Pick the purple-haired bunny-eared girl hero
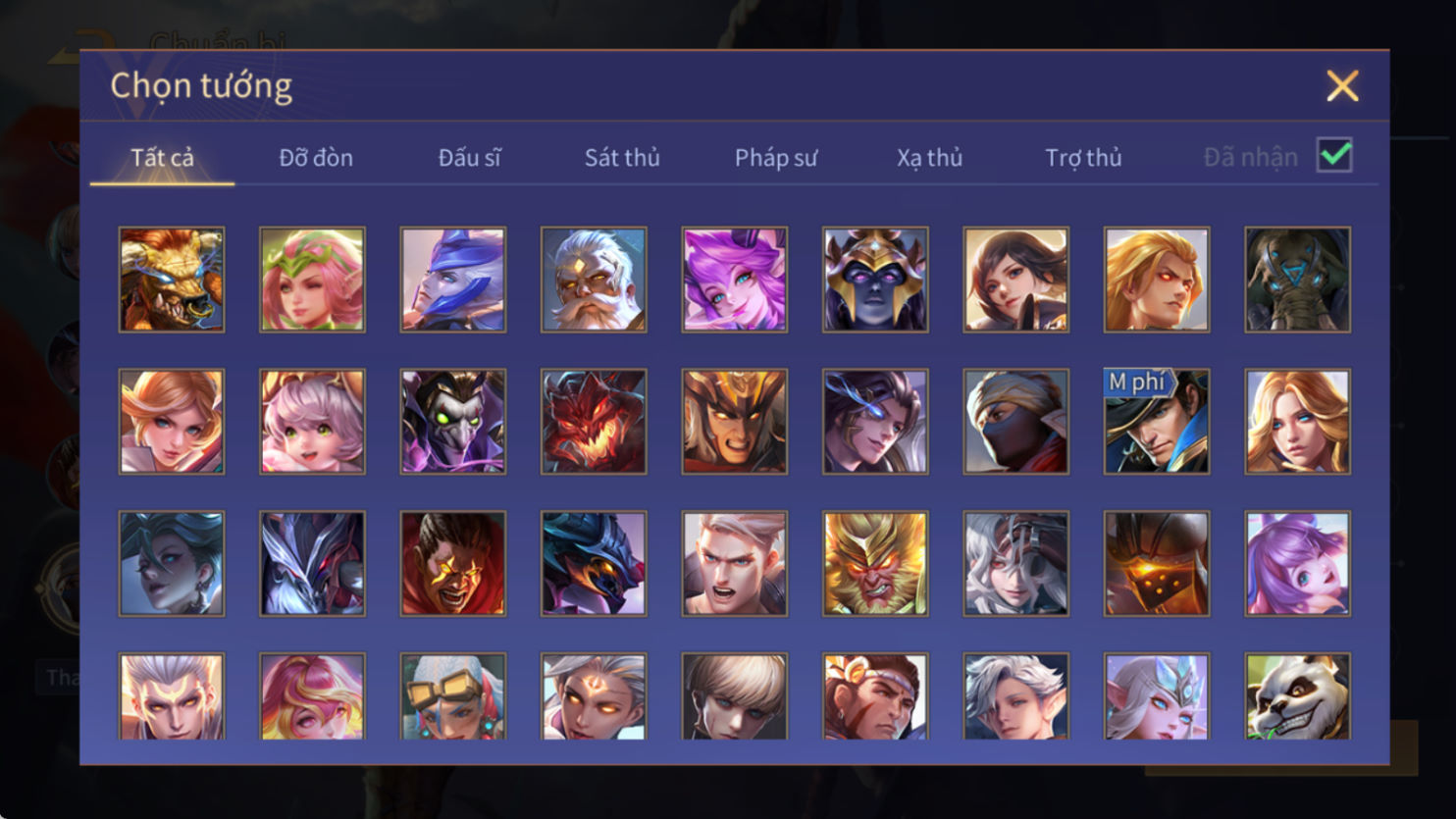Viewport: 1456px width, 819px height. pyautogui.click(x=1297, y=564)
